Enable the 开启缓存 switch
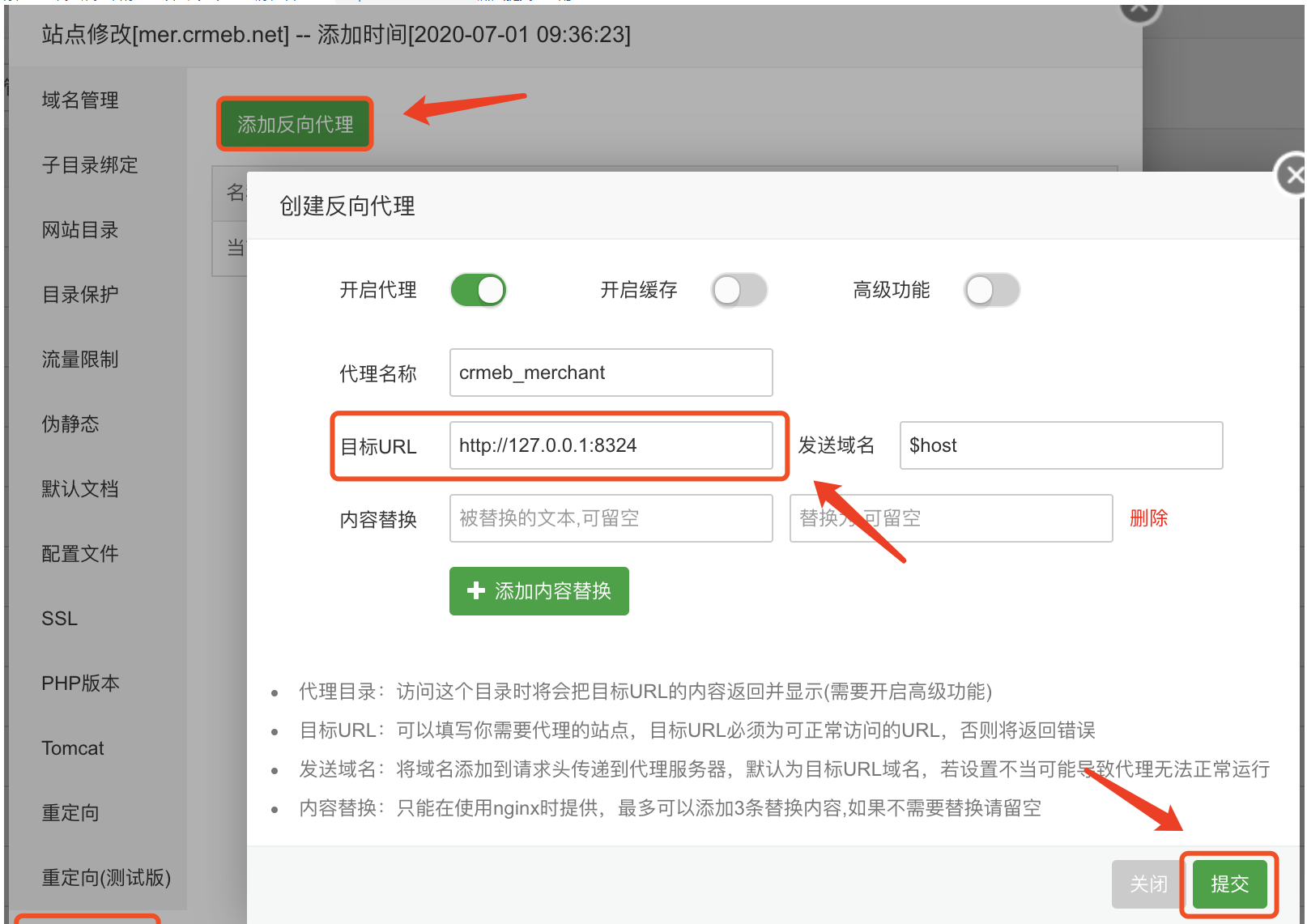 coord(739,290)
